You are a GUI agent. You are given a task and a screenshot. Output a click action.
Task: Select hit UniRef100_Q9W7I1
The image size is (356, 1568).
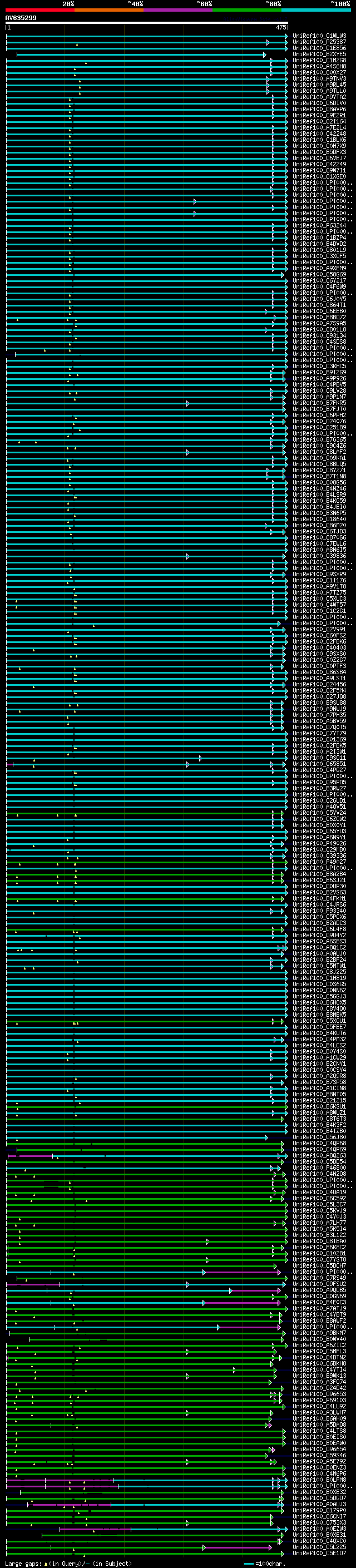coord(319,170)
